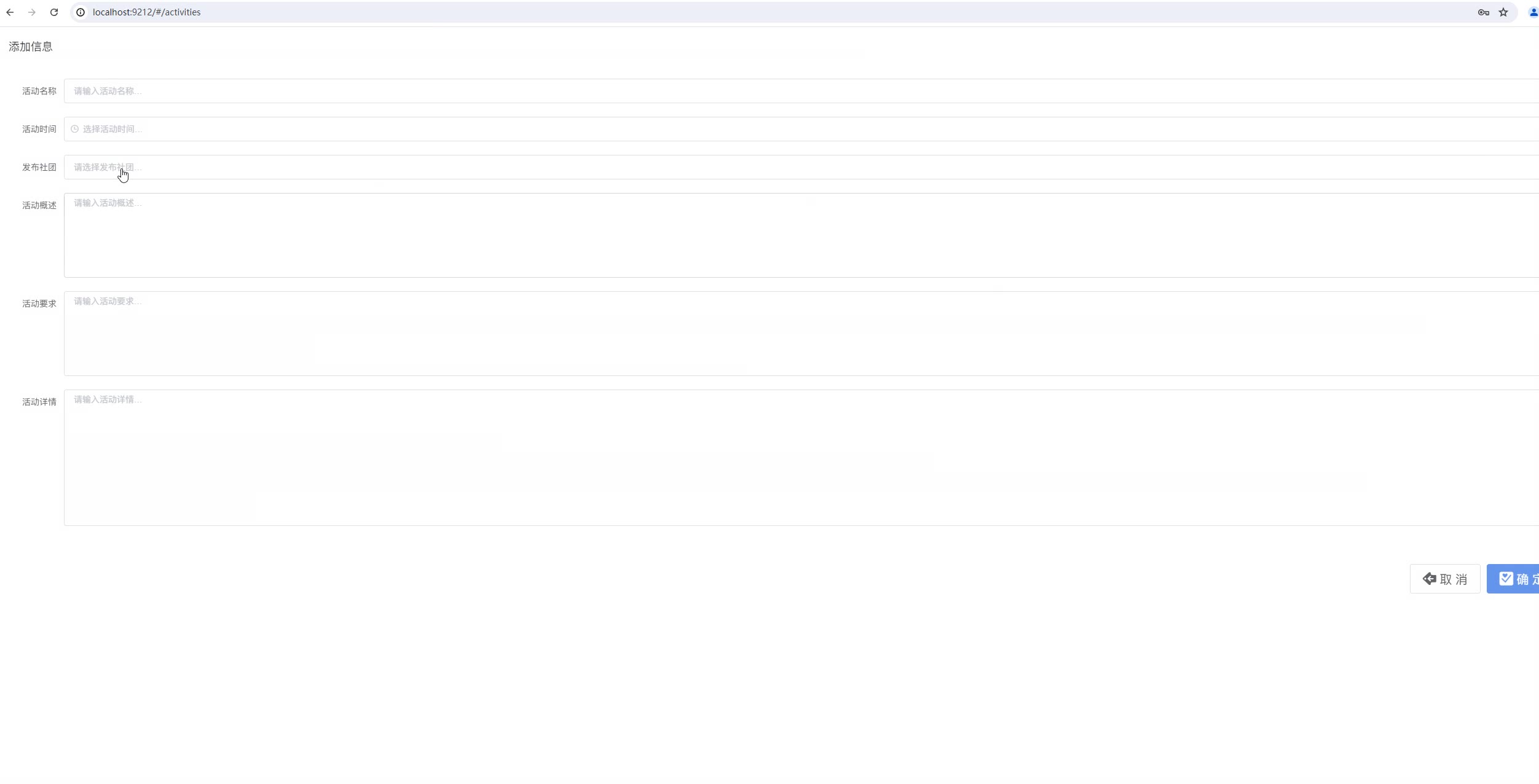The width and height of the screenshot is (1539, 784).
Task: Bookmark this page with the star icon
Action: point(1503,12)
